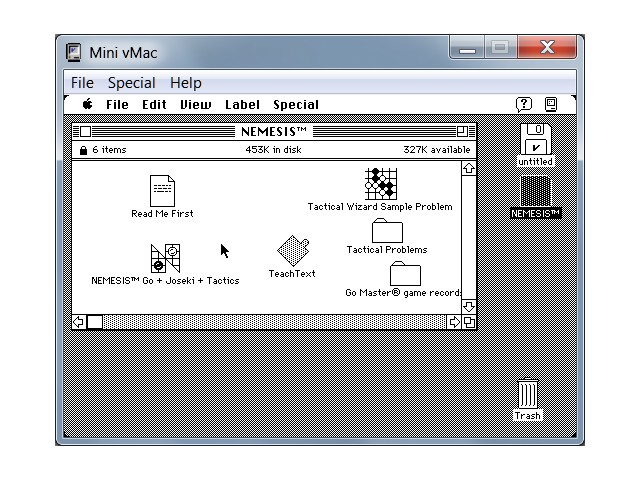
Task: Open Mini vMac's File menu
Action: point(82,83)
